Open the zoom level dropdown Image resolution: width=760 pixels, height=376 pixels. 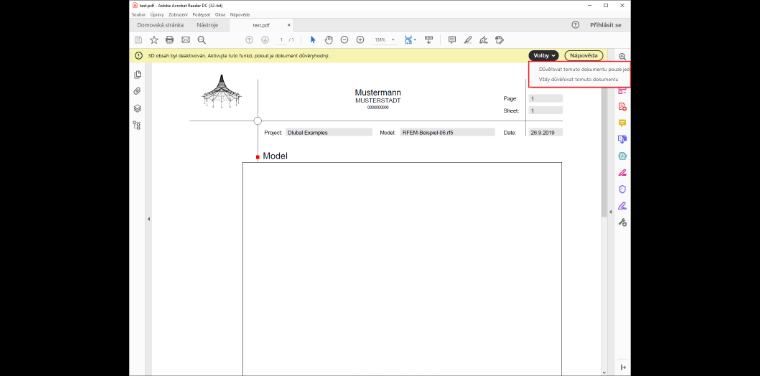point(393,40)
